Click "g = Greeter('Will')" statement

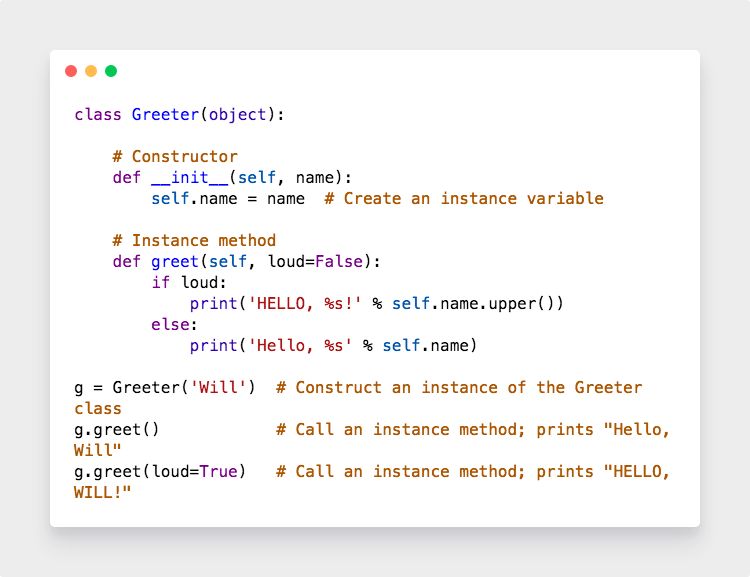(165, 388)
